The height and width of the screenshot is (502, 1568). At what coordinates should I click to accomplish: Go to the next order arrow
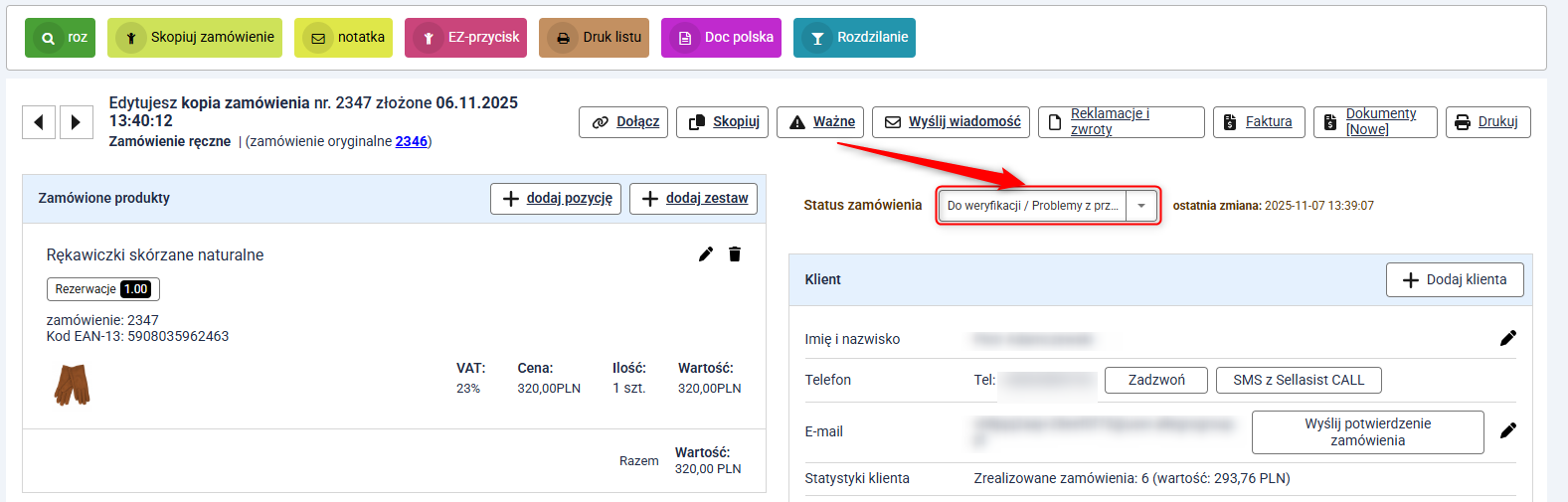coord(76,122)
